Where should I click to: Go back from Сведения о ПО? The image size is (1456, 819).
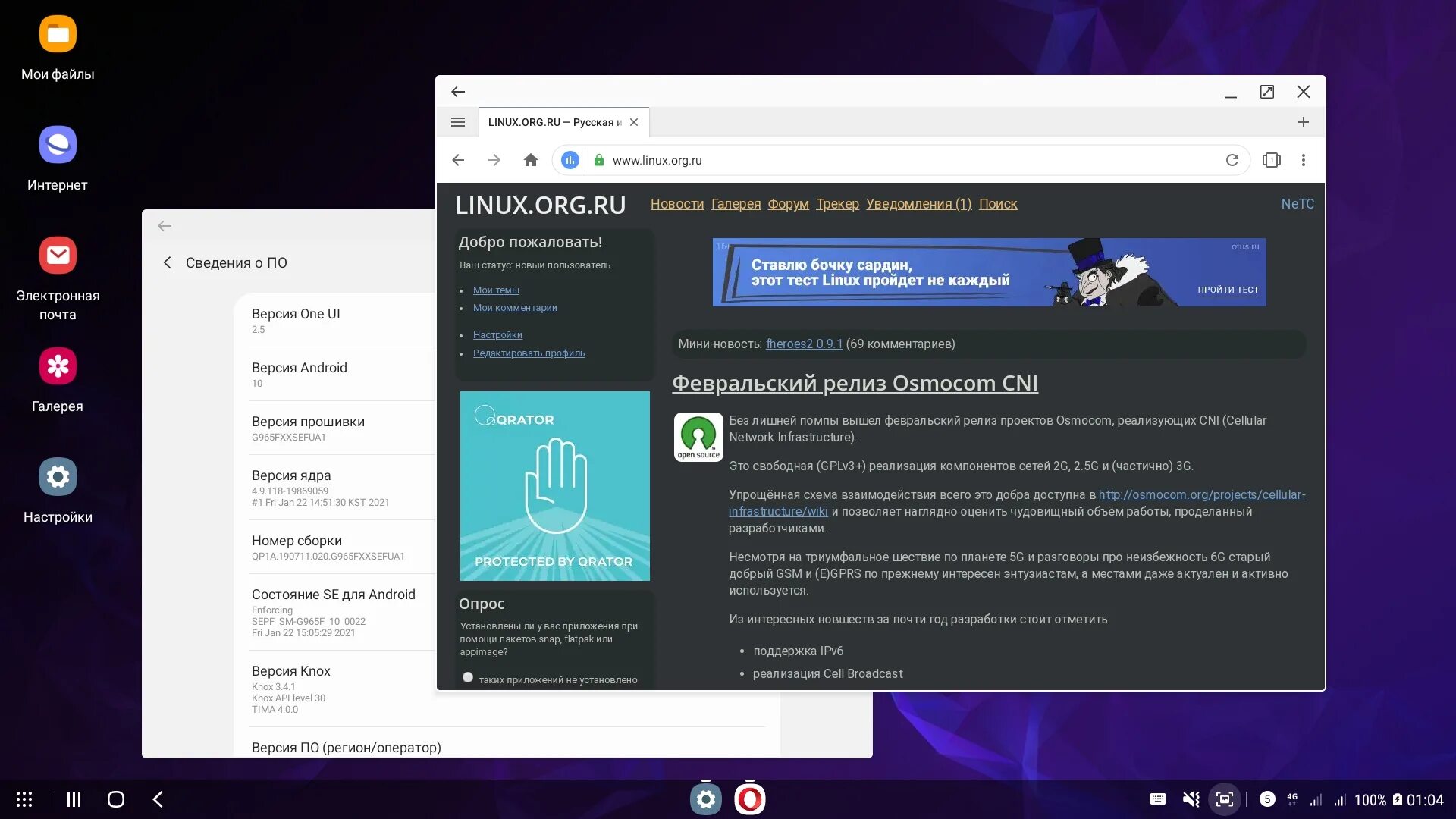pyautogui.click(x=168, y=262)
